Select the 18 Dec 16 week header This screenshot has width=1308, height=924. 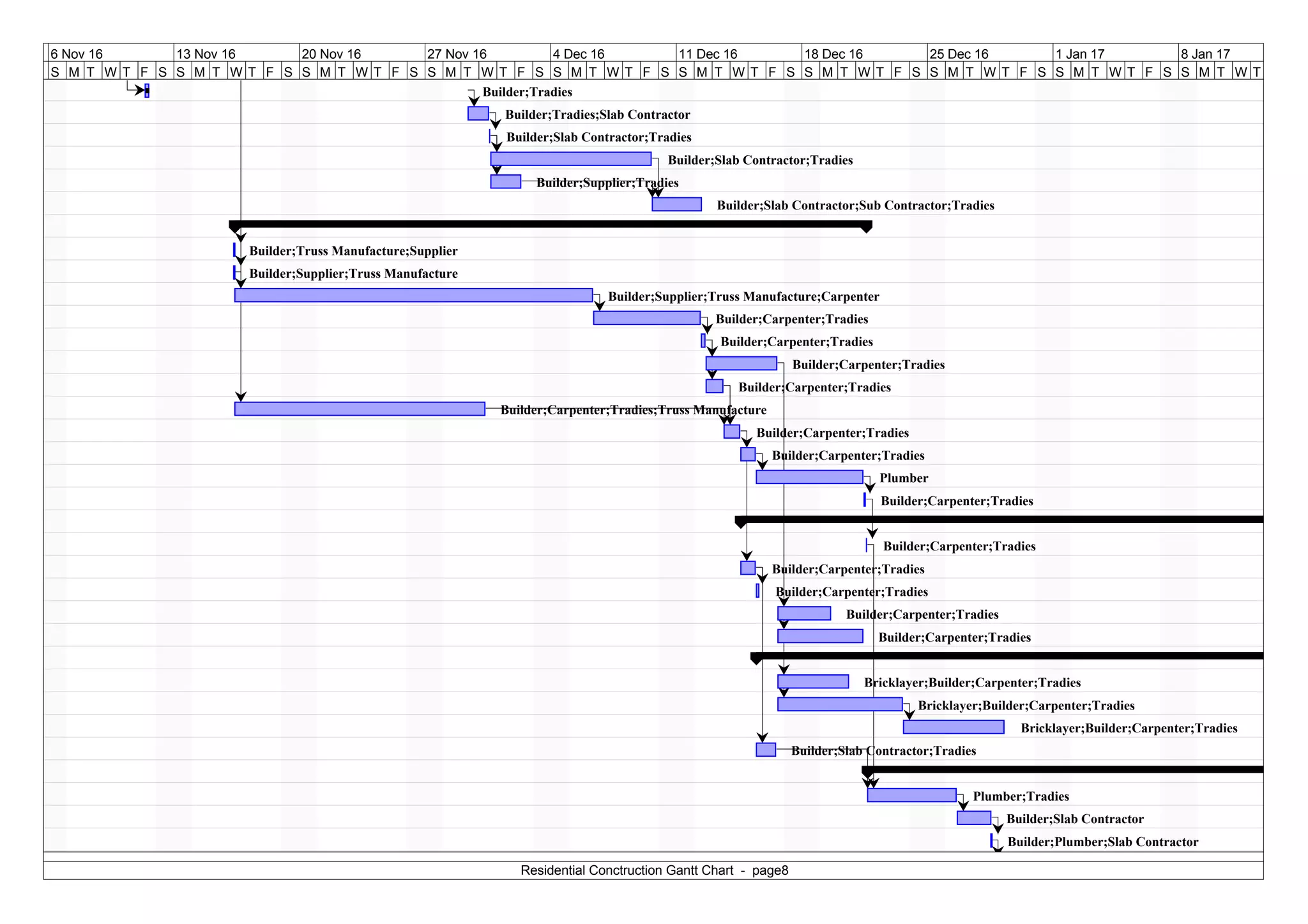(x=865, y=54)
